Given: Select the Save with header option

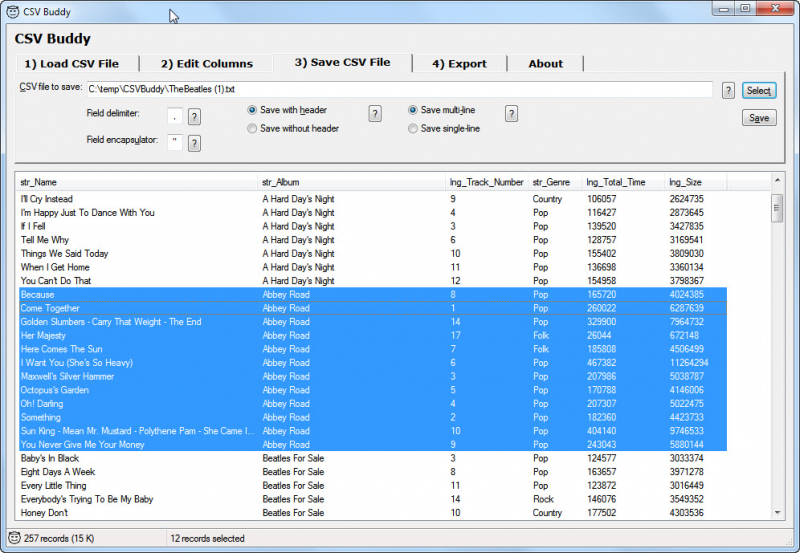Looking at the screenshot, I should pos(252,110).
